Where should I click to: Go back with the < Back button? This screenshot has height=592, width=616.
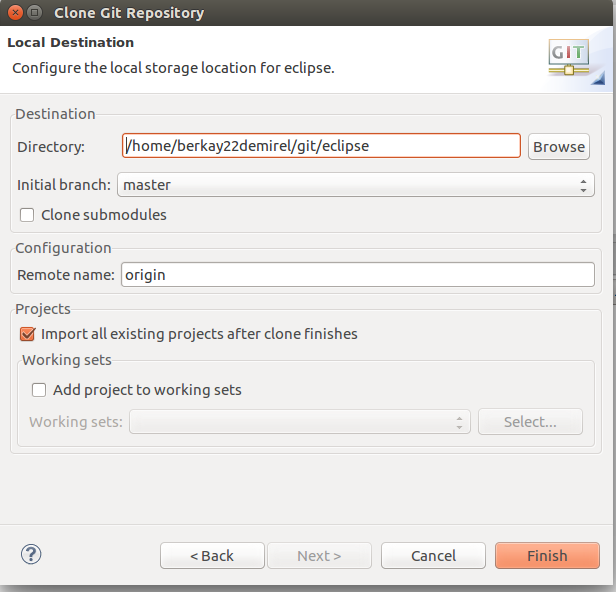[212, 555]
